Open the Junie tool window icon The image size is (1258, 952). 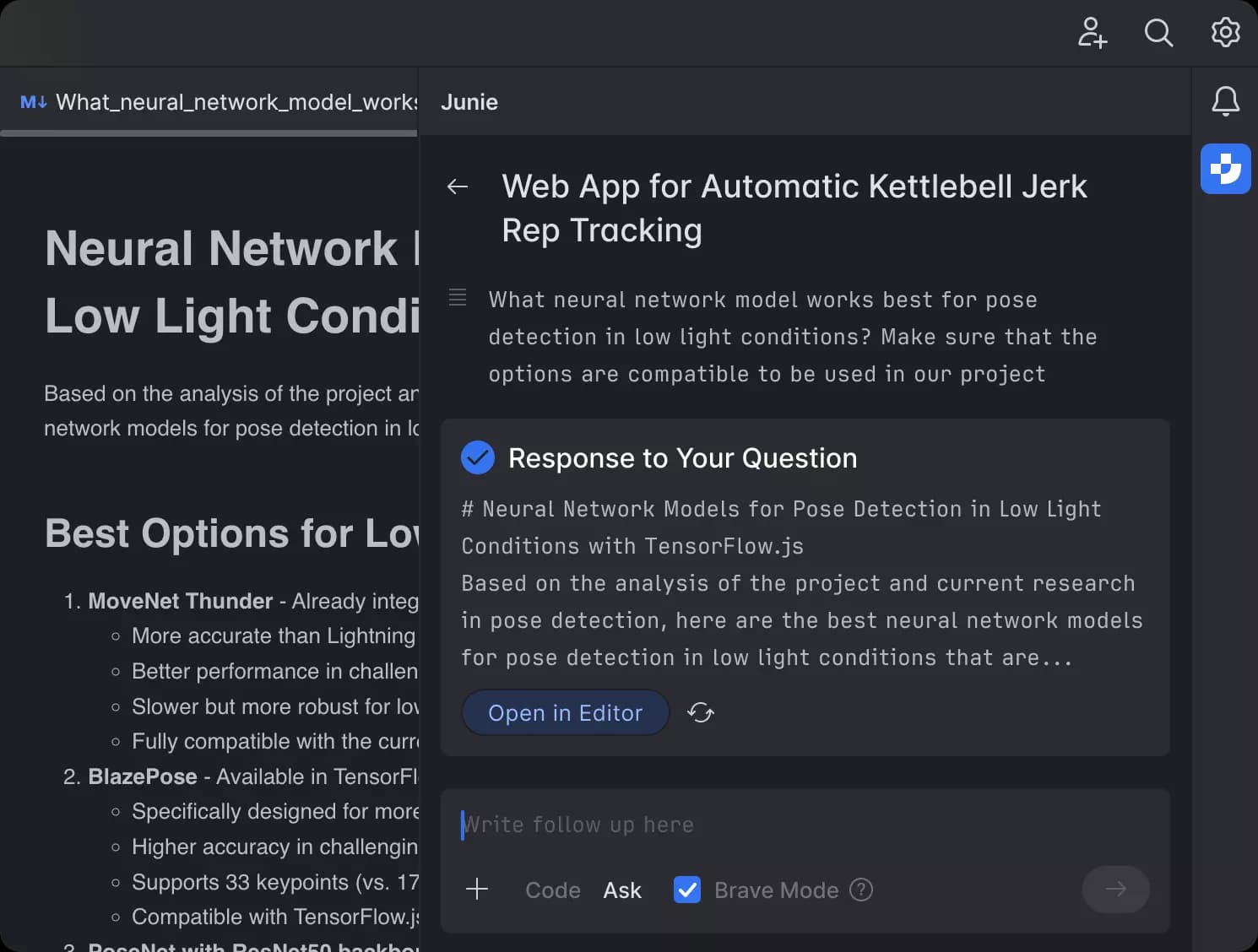pos(1225,169)
